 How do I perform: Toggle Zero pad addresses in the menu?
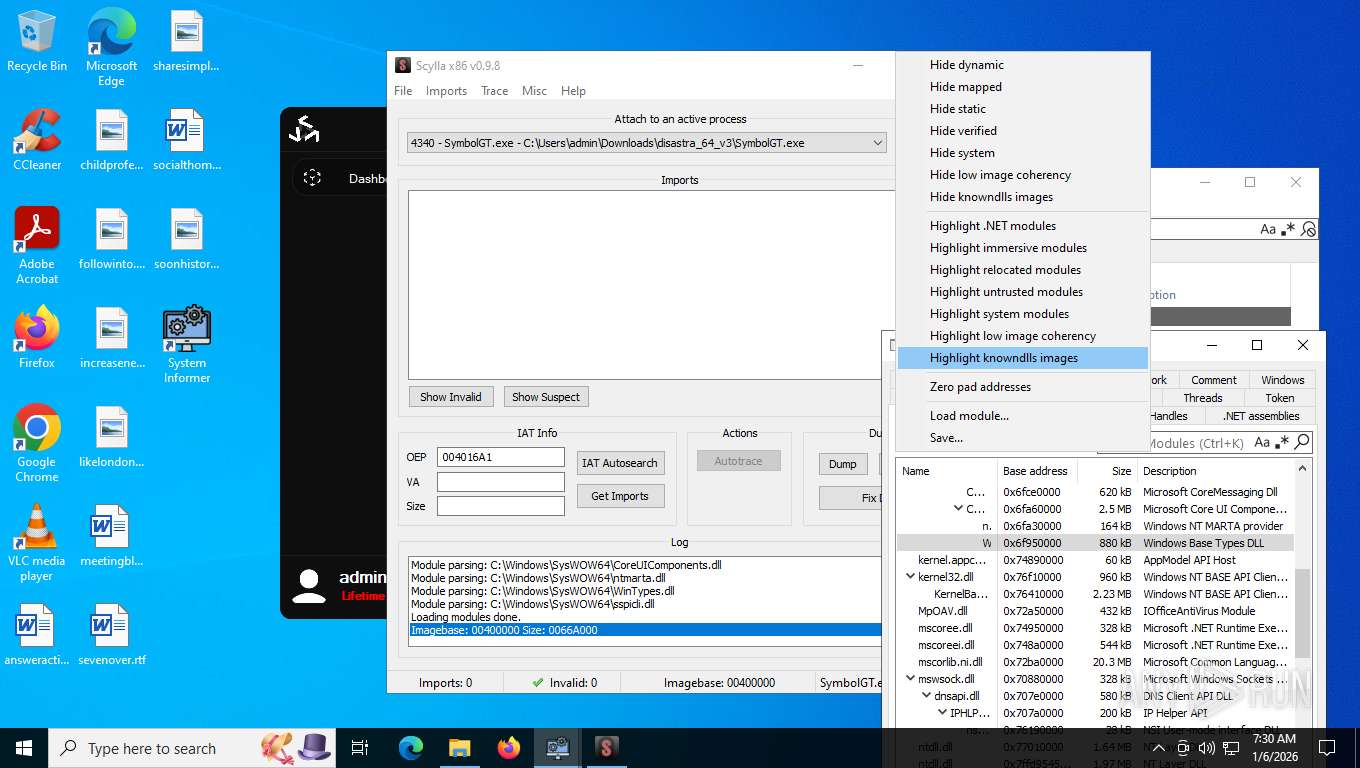(x=1022, y=387)
